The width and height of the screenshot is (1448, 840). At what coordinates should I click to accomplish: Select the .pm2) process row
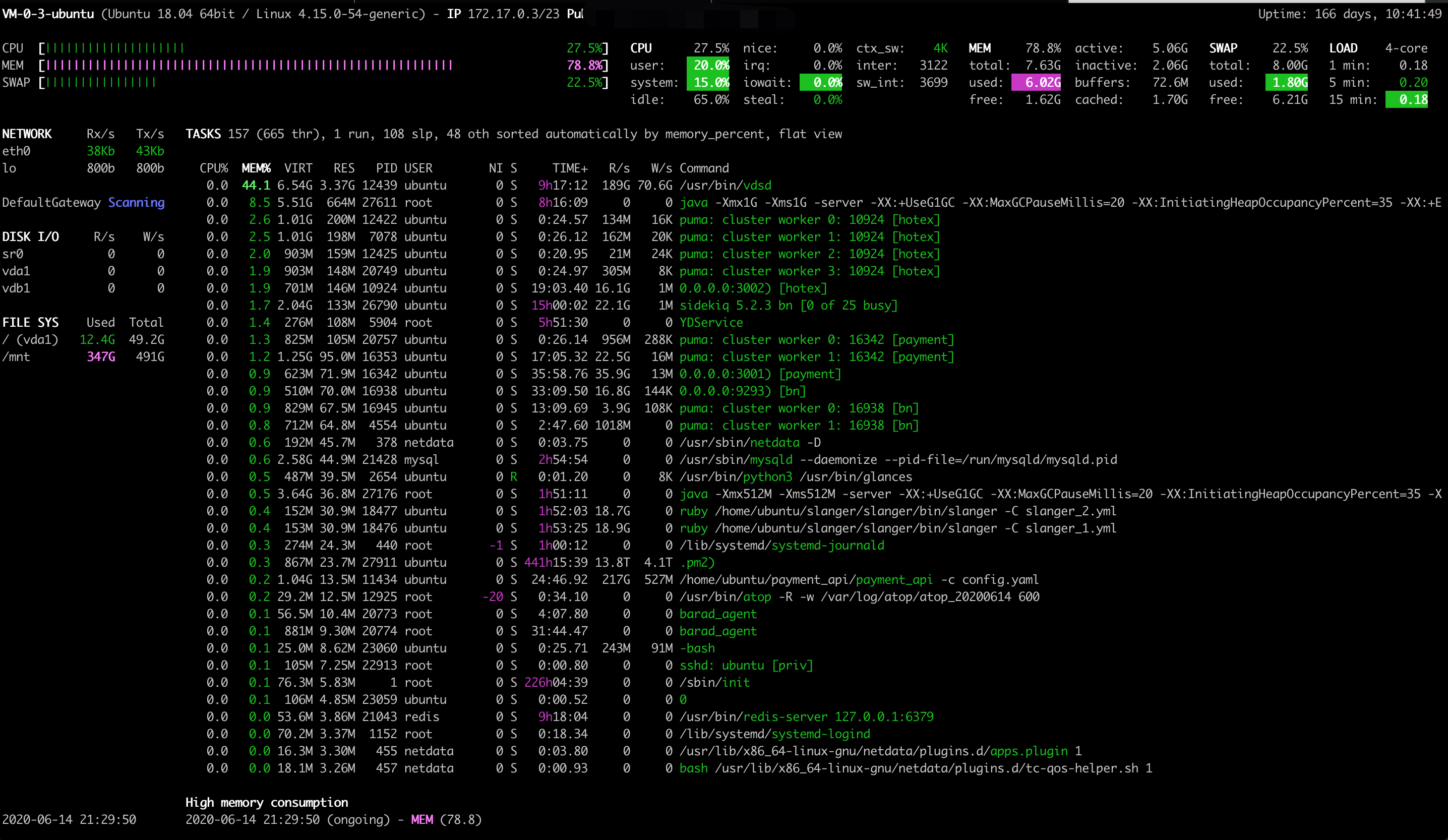[x=460, y=563]
